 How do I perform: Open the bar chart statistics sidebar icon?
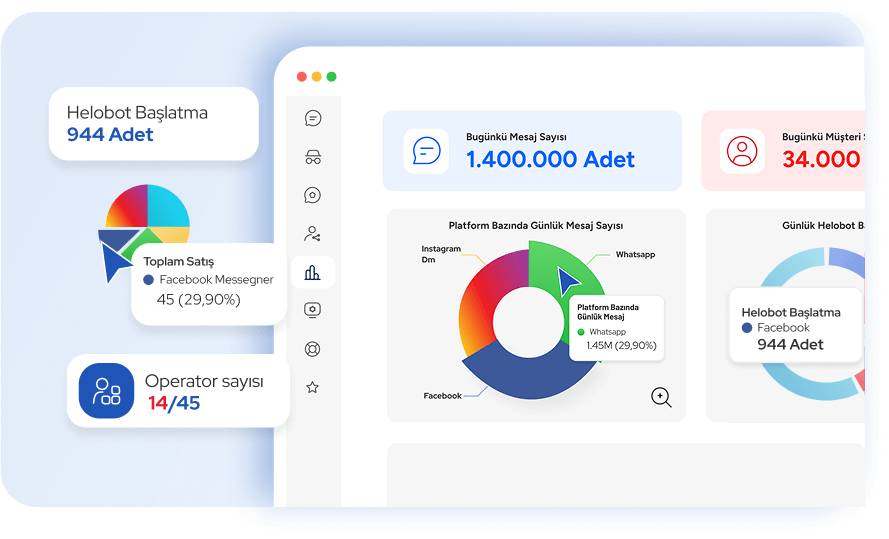[313, 272]
